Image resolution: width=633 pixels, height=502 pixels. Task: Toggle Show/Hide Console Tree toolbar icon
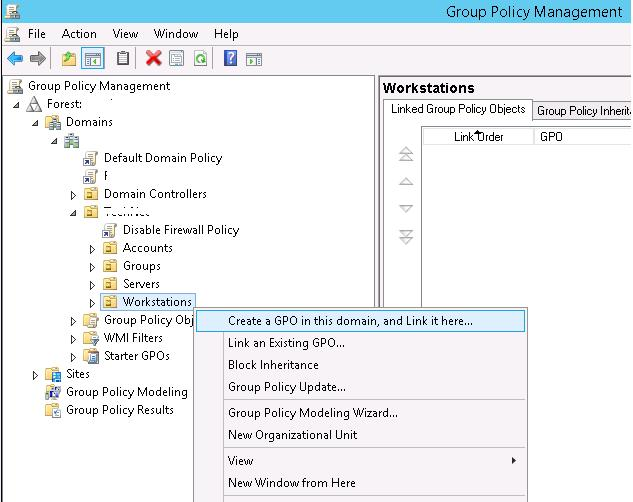coord(92,59)
